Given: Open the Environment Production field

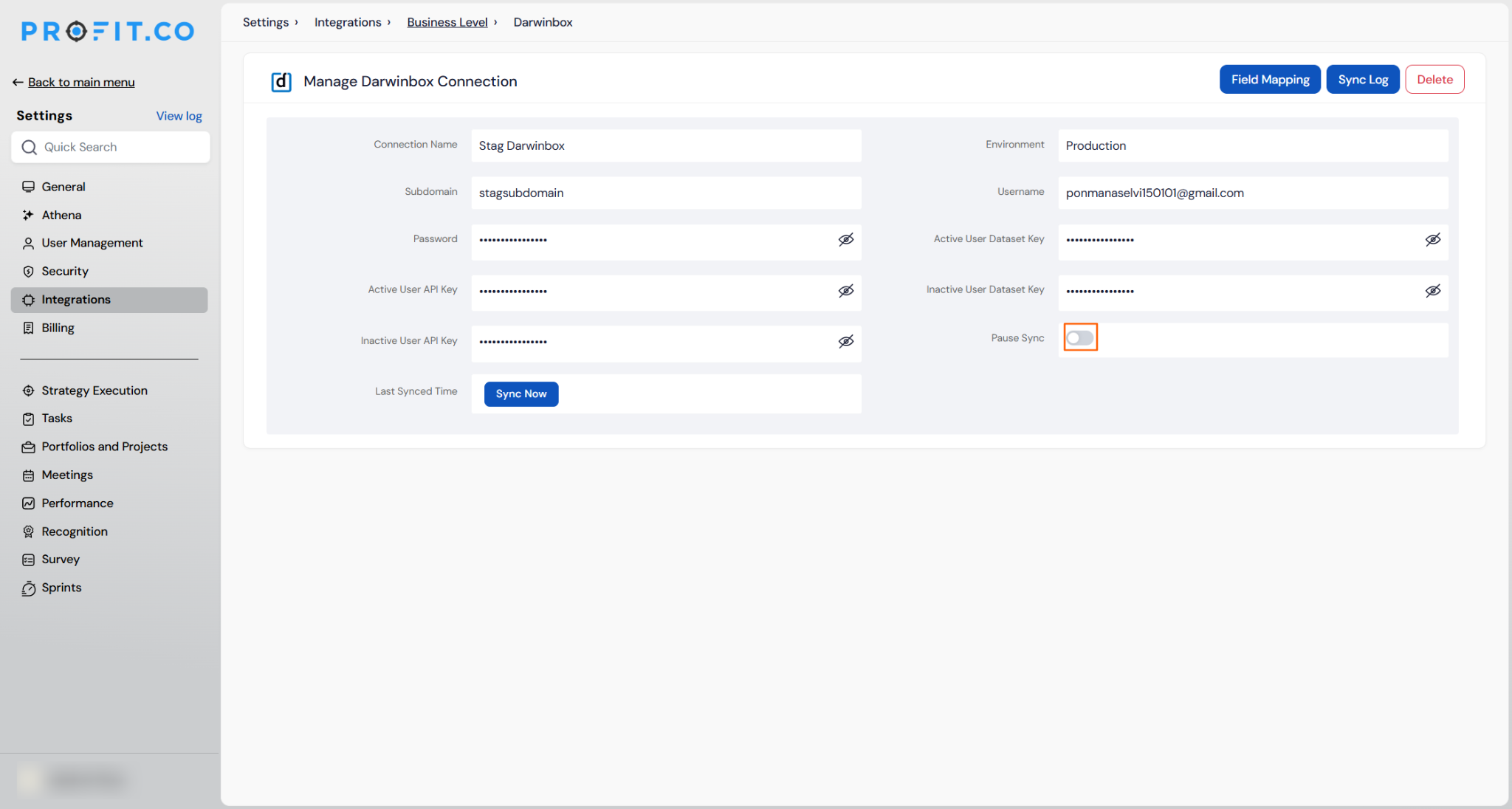Looking at the screenshot, I should [x=1253, y=145].
